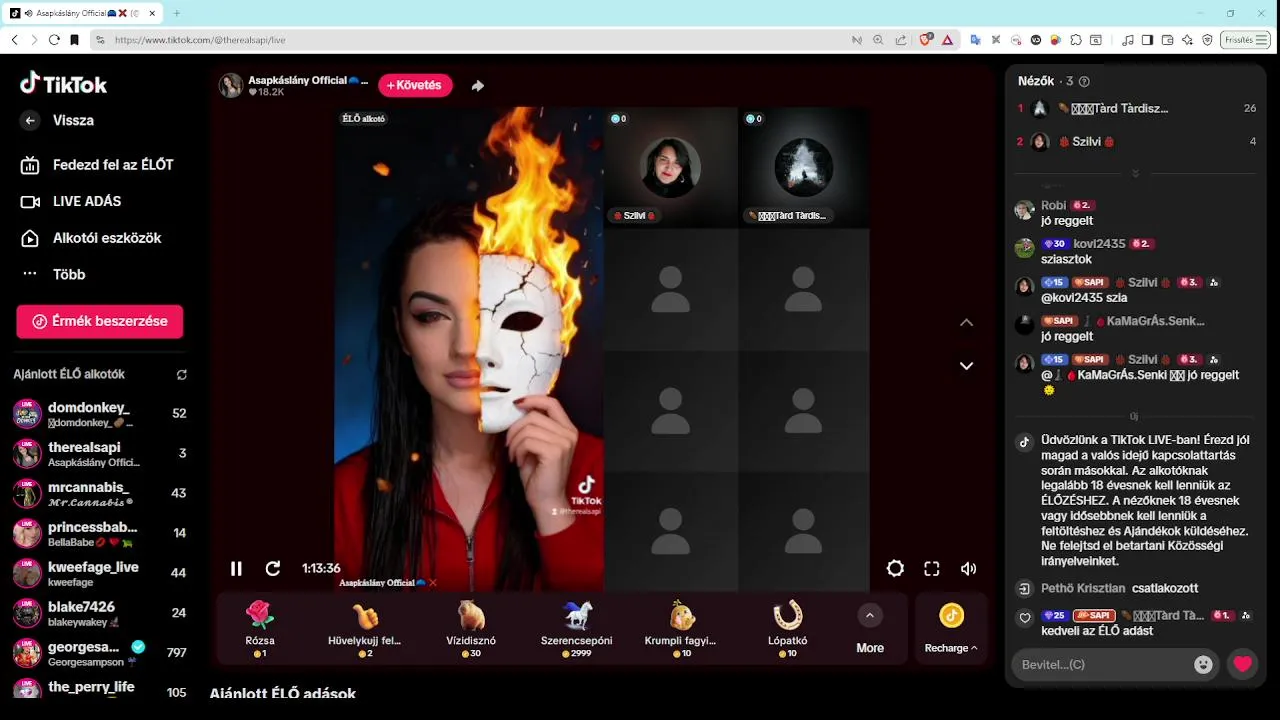Open Brave Shields lion icon

[925, 40]
